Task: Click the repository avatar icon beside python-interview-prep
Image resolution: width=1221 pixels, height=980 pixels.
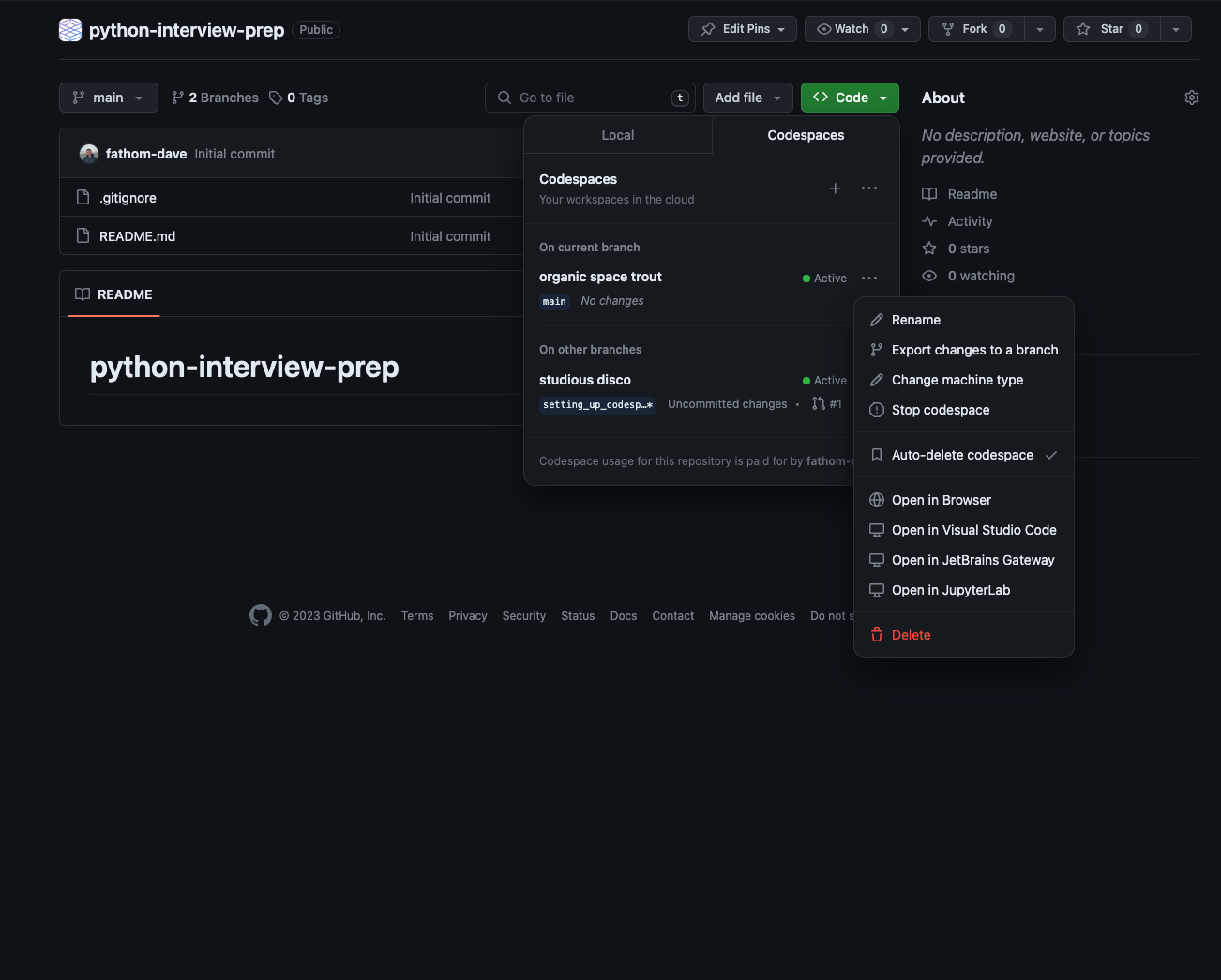Action: click(70, 30)
